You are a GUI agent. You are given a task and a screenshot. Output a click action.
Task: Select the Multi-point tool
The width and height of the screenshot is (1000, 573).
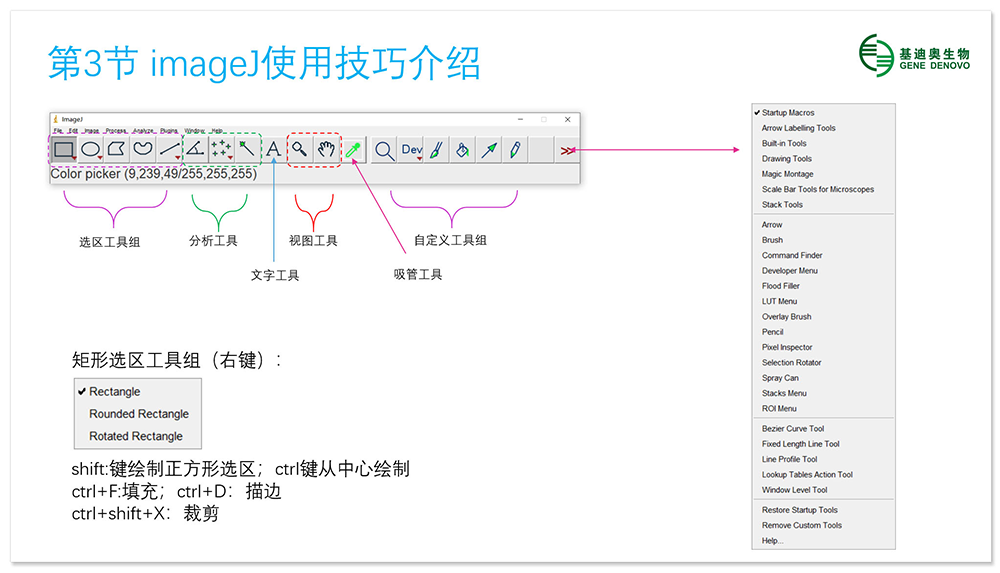(x=221, y=149)
